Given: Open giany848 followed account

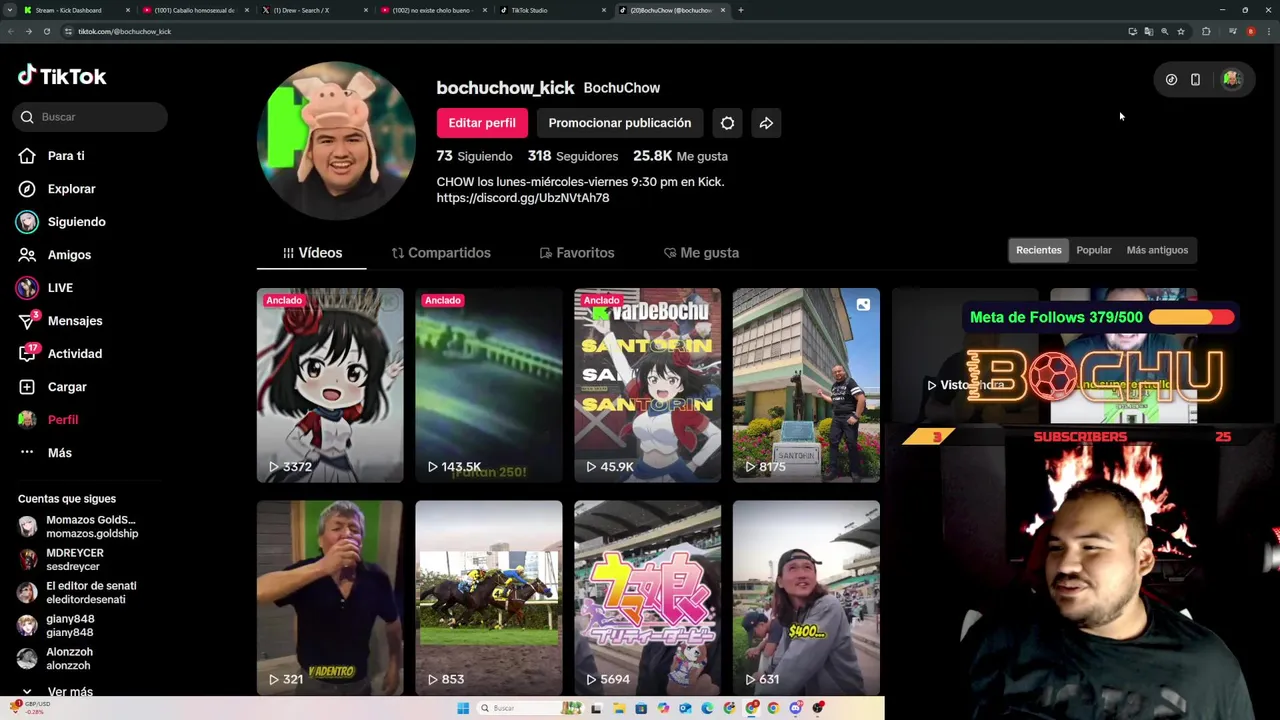Looking at the screenshot, I should pyautogui.click(x=56, y=626).
